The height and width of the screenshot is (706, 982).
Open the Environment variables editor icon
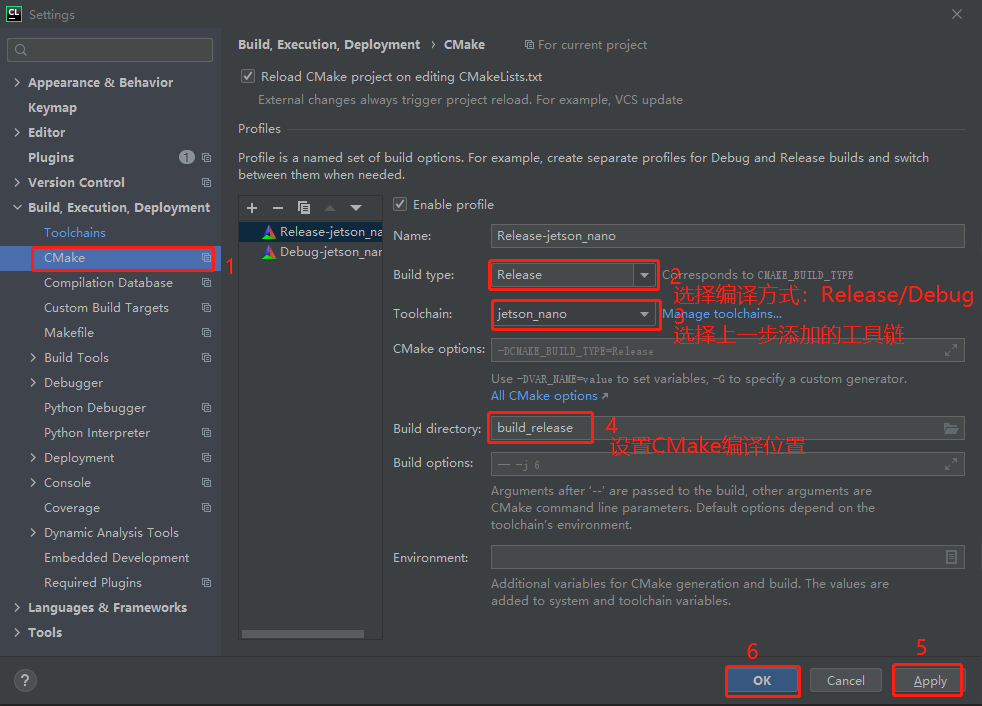point(951,557)
